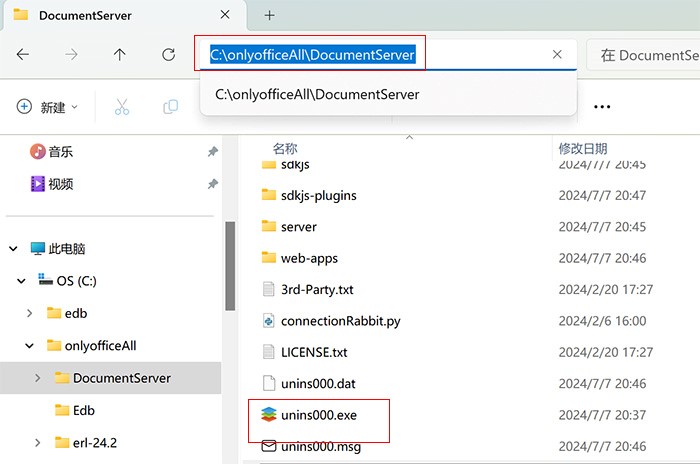The image size is (700, 464).
Task: Select DocumentServer in the navigation tree
Action: tap(112, 378)
